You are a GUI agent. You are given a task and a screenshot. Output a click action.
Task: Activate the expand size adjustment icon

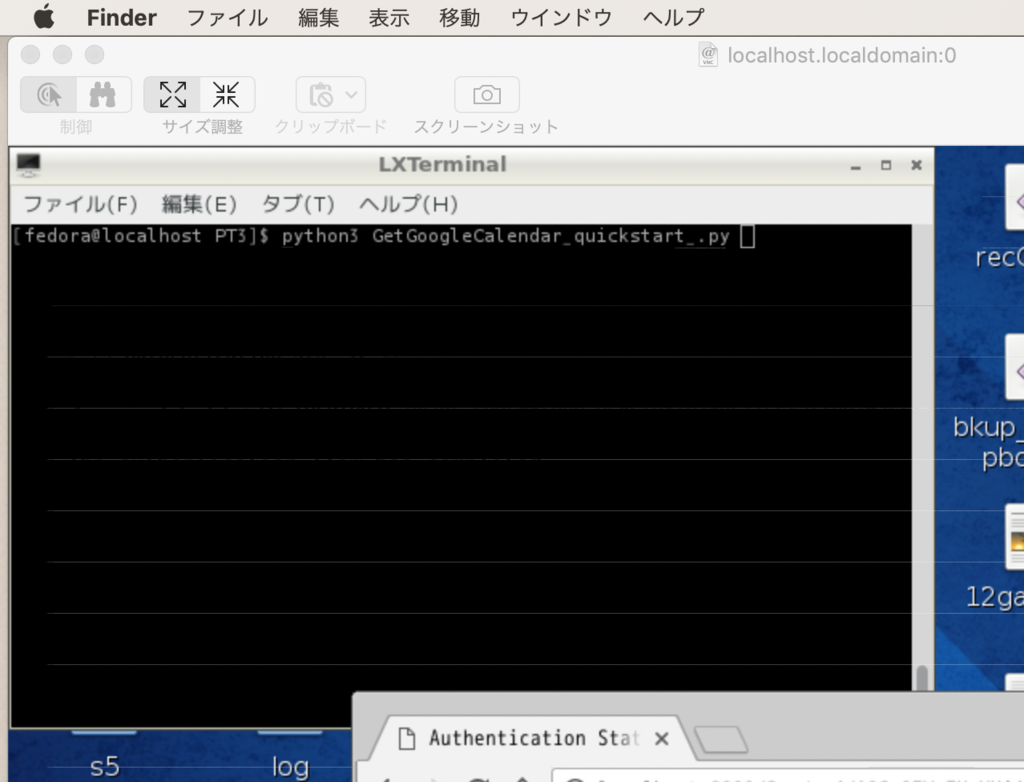pyautogui.click(x=172, y=94)
